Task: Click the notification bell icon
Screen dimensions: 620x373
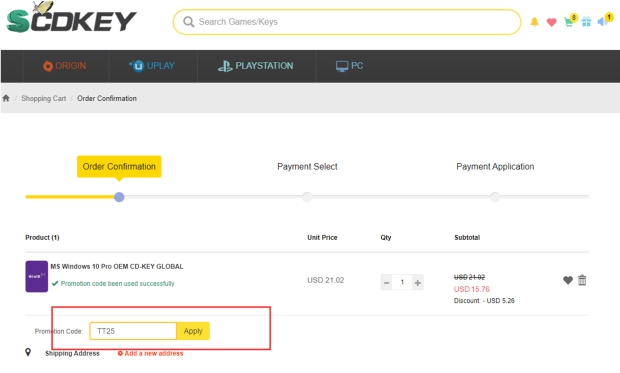Action: [x=534, y=22]
